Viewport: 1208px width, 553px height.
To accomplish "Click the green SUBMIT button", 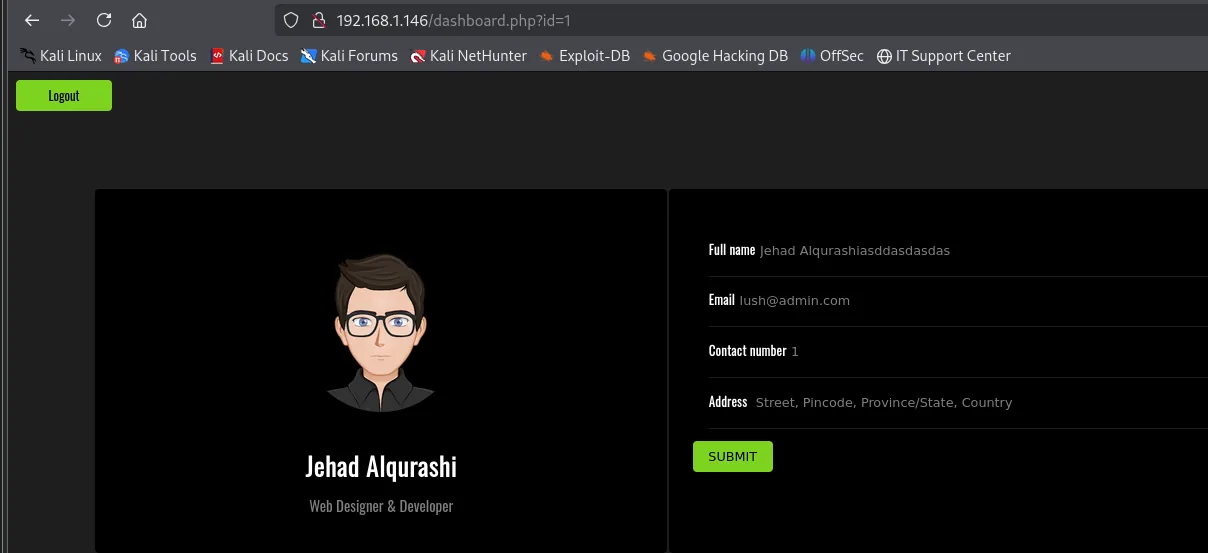I will (733, 456).
